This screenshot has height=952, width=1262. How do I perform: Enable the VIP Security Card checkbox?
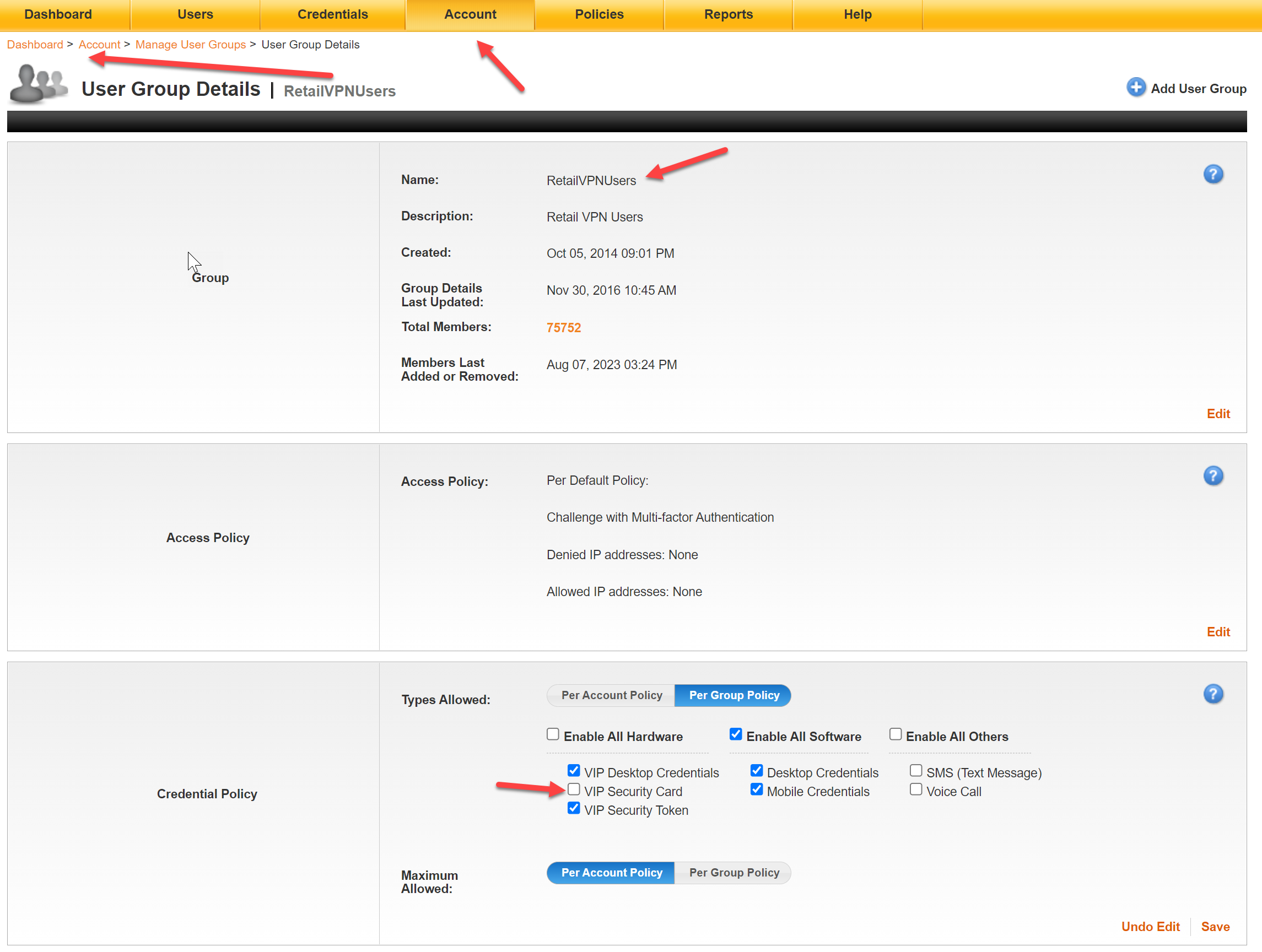pyautogui.click(x=573, y=789)
